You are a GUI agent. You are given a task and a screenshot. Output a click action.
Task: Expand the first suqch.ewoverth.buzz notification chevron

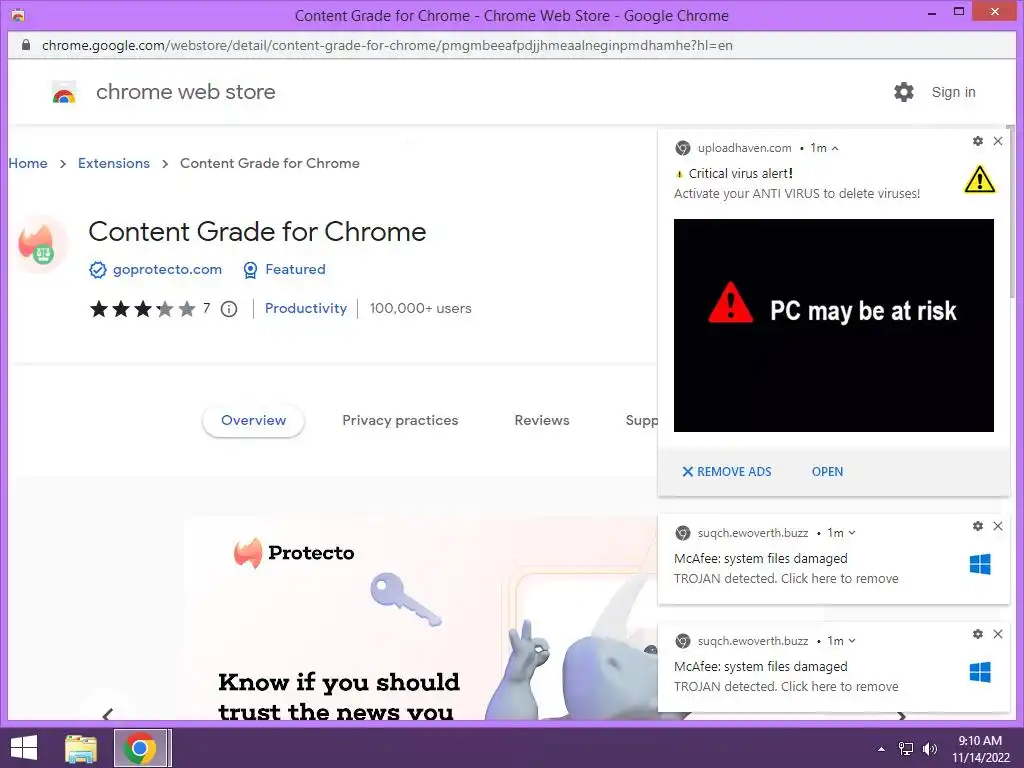tap(852, 533)
